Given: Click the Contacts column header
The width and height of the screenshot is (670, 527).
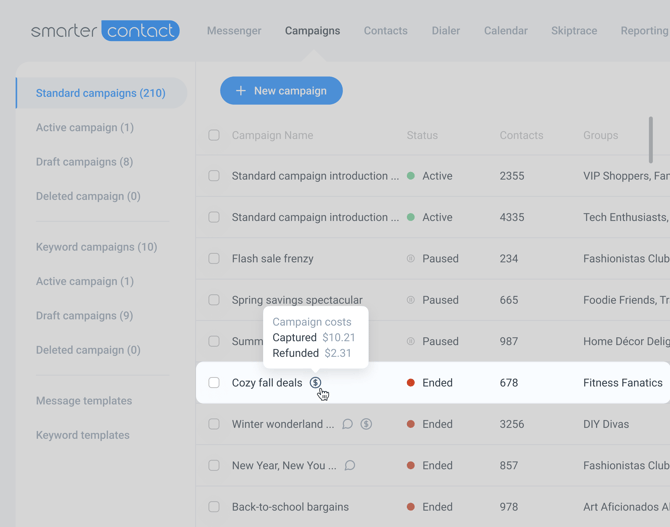Looking at the screenshot, I should pyautogui.click(x=521, y=135).
